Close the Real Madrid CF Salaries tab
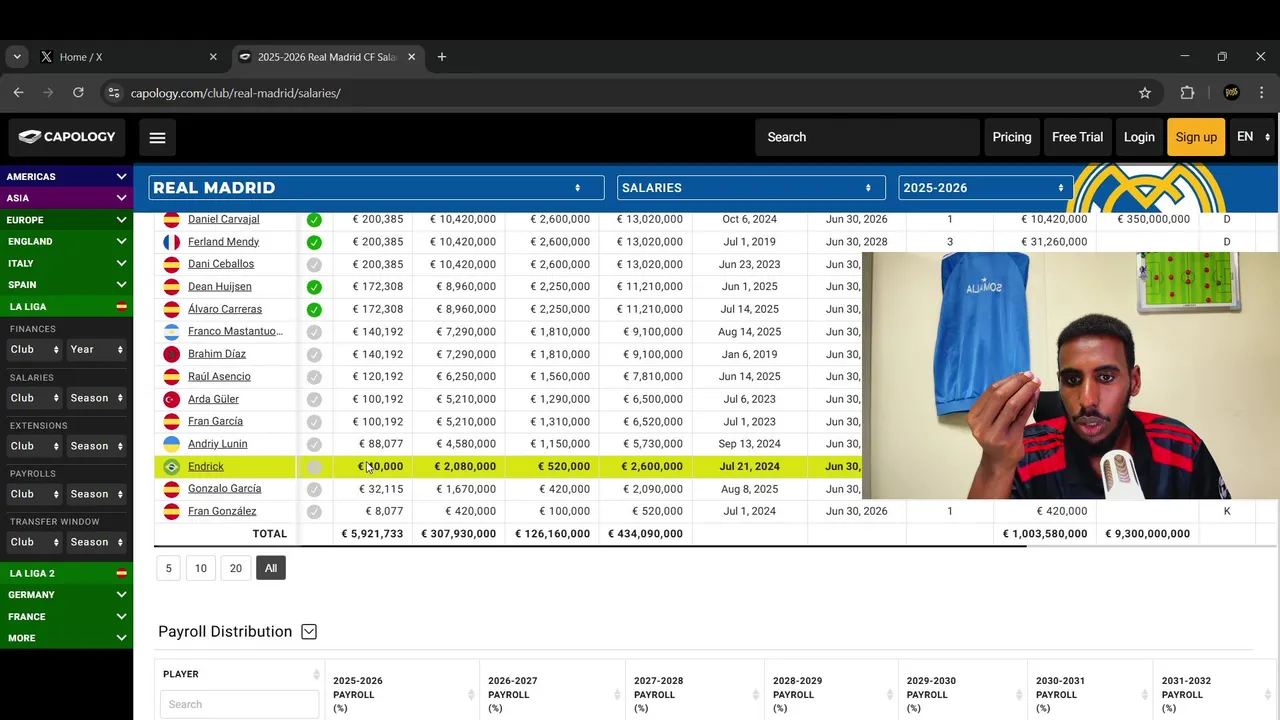The image size is (1280, 720). pyautogui.click(x=411, y=57)
